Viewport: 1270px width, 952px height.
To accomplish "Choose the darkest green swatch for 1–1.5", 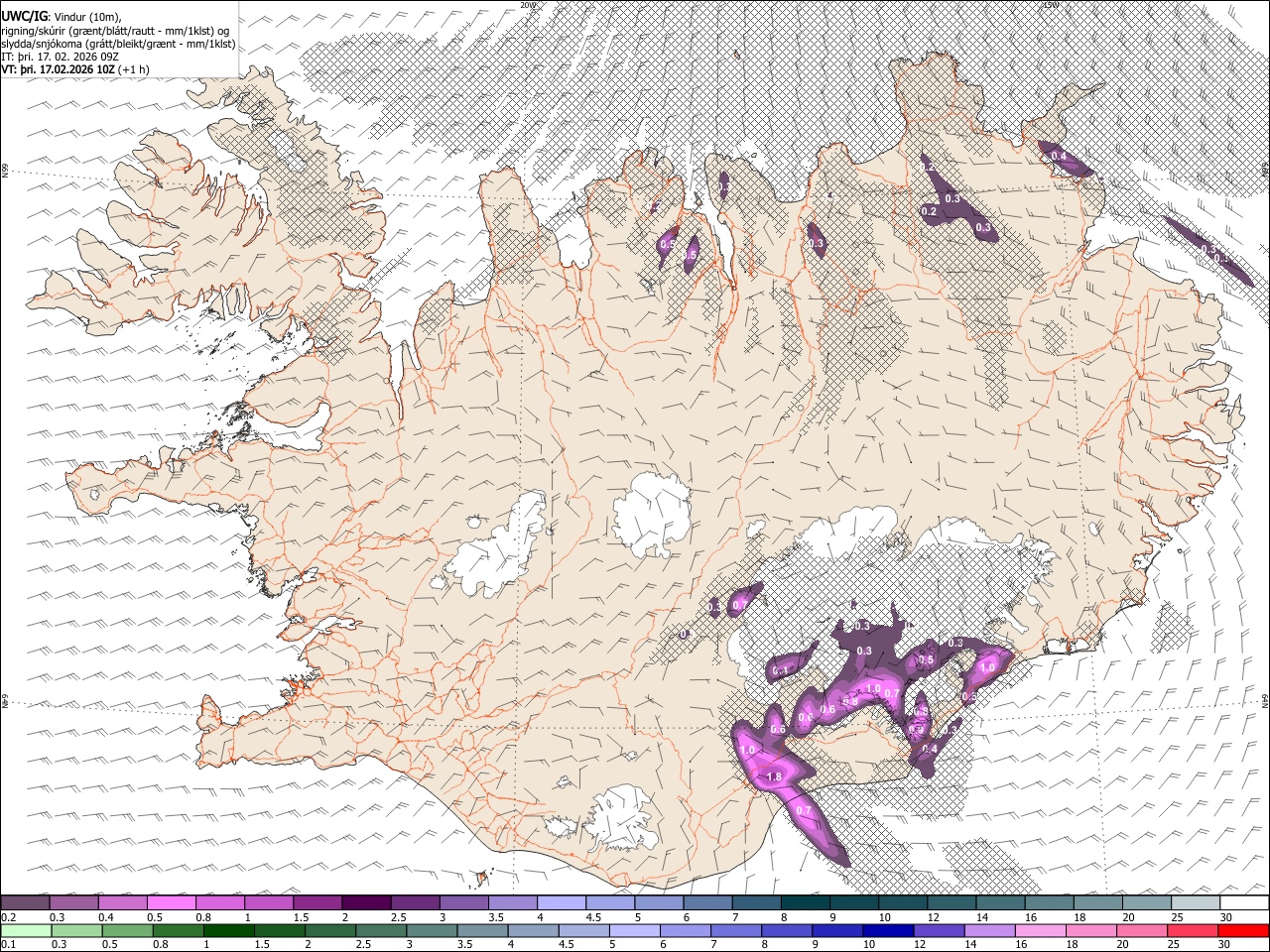I will [x=228, y=930].
